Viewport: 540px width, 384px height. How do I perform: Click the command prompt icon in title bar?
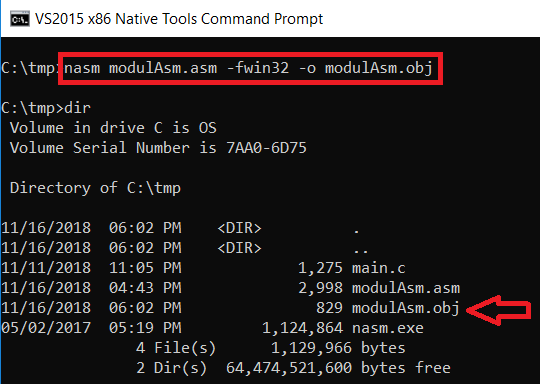tap(20, 19)
